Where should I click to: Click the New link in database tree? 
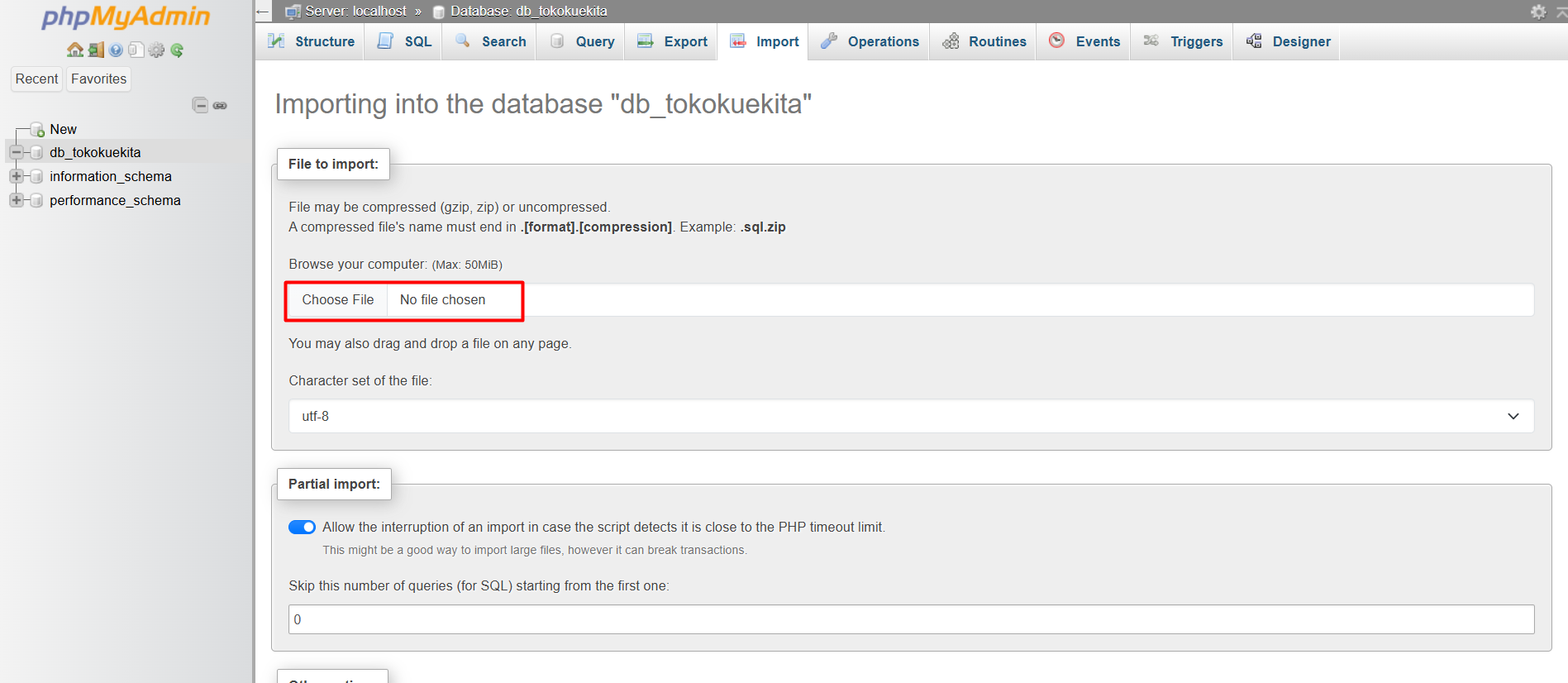coord(63,129)
